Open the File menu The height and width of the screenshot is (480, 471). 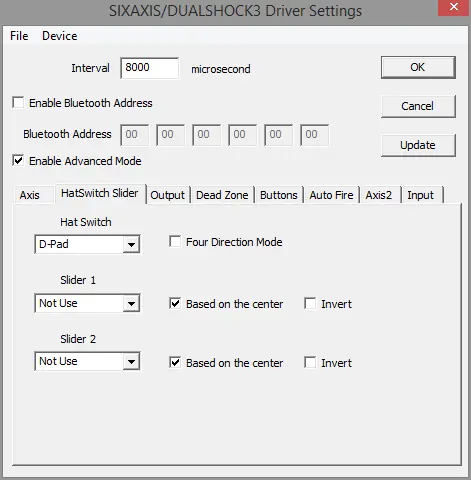coord(19,36)
